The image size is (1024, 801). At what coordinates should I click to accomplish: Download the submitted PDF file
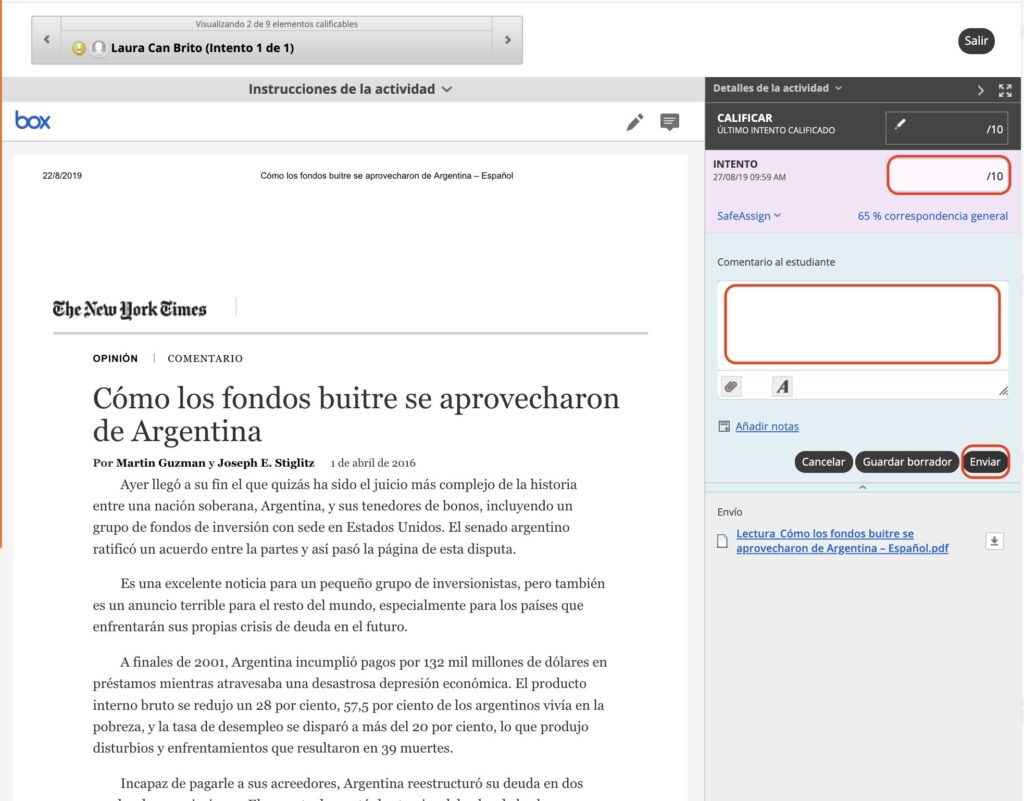tap(994, 541)
